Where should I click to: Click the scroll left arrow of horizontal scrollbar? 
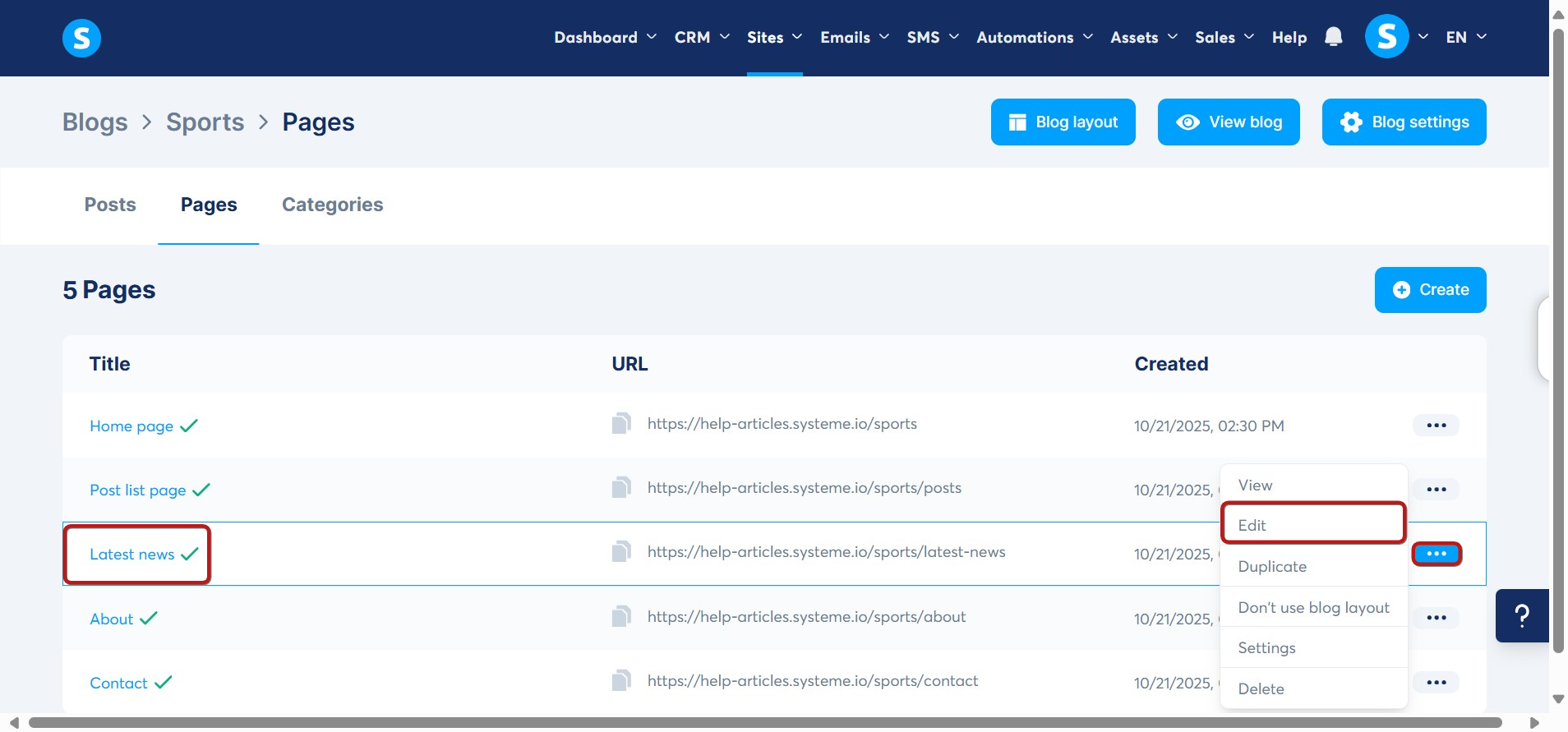pos(14,723)
